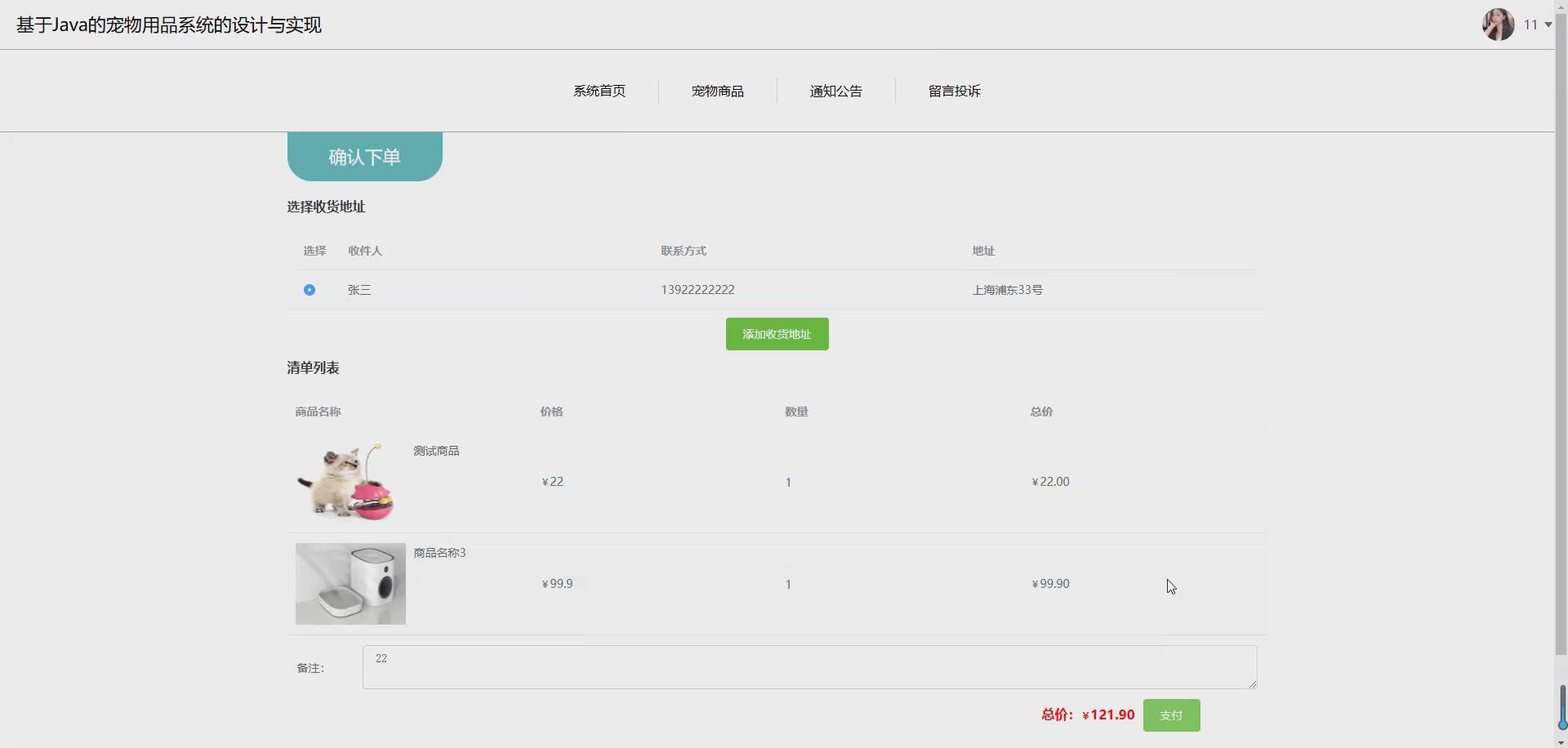Open the notifications dropdown next to avatar
Image resolution: width=1568 pixels, height=748 pixels.
point(1547,24)
